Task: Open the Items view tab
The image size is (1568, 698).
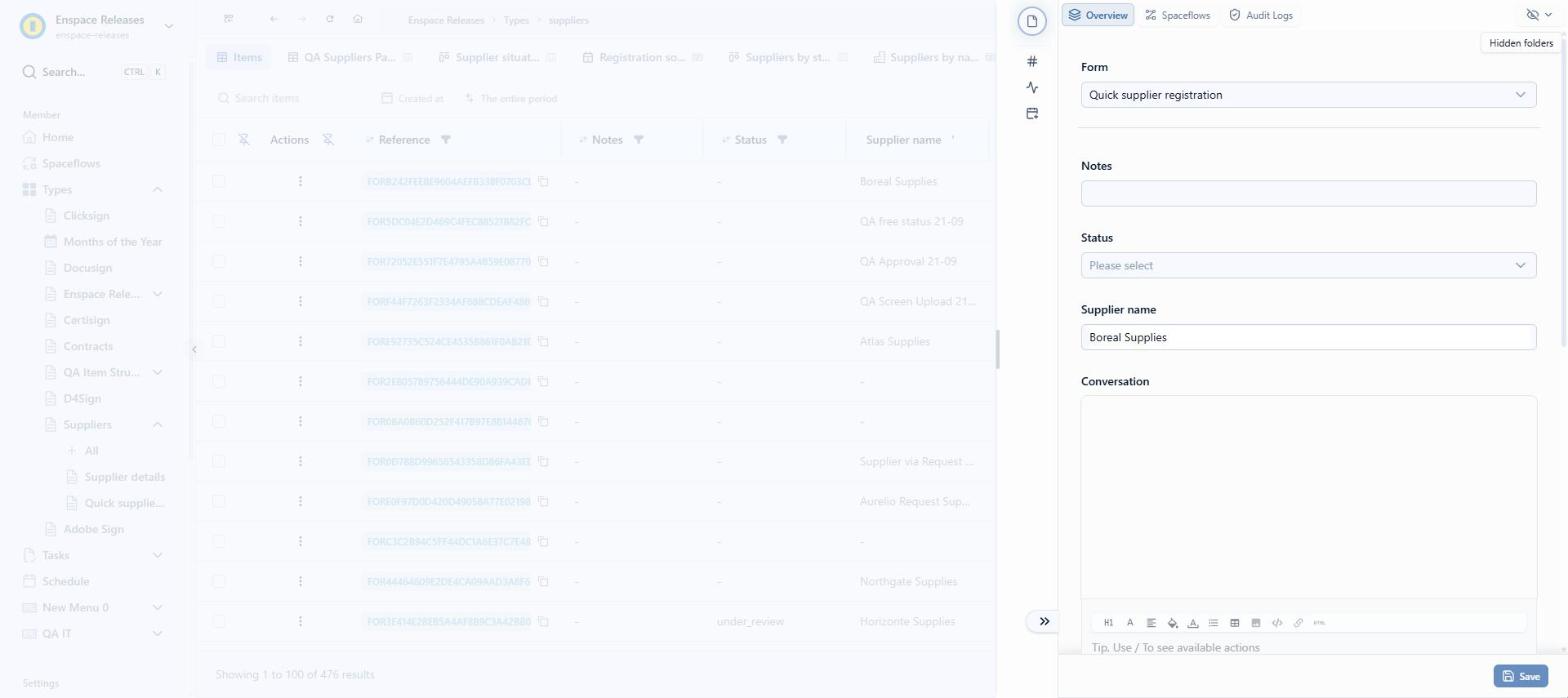Action: (239, 57)
